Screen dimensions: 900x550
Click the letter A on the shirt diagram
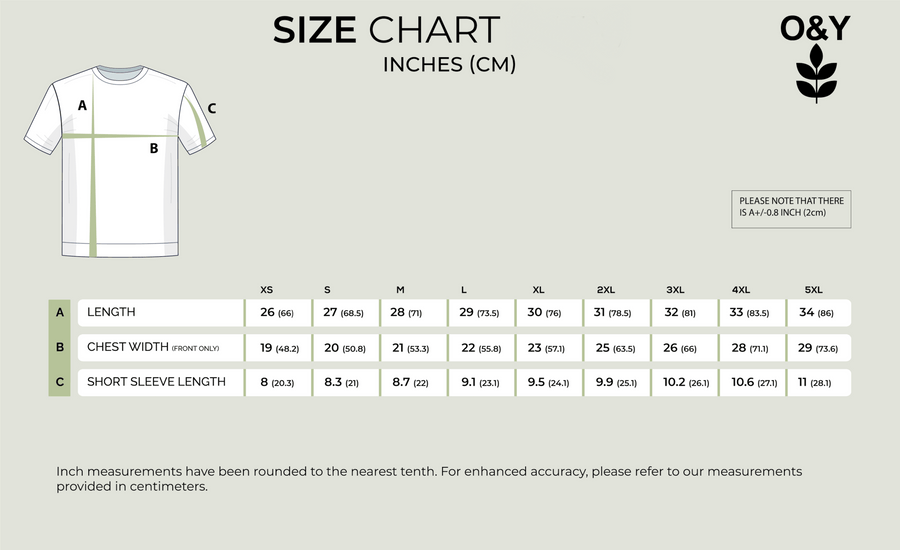point(82,105)
